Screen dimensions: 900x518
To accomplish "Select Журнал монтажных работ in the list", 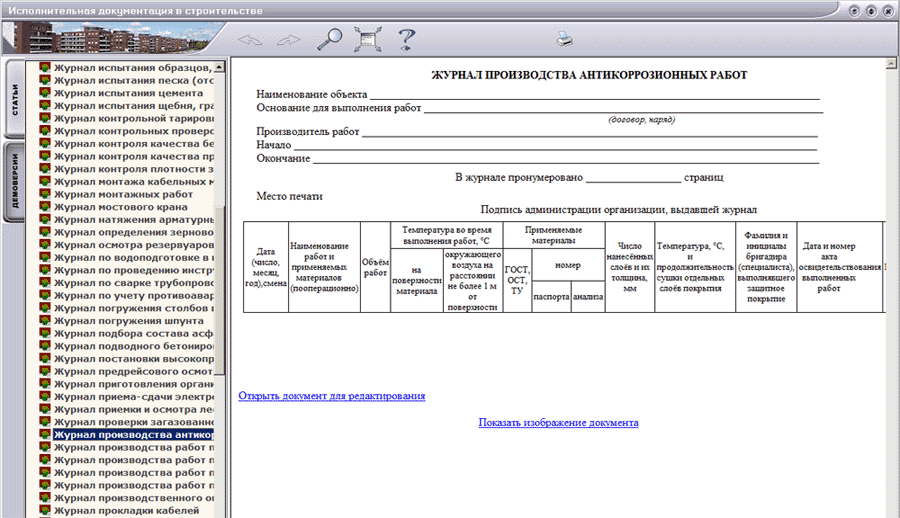I will click(123, 194).
